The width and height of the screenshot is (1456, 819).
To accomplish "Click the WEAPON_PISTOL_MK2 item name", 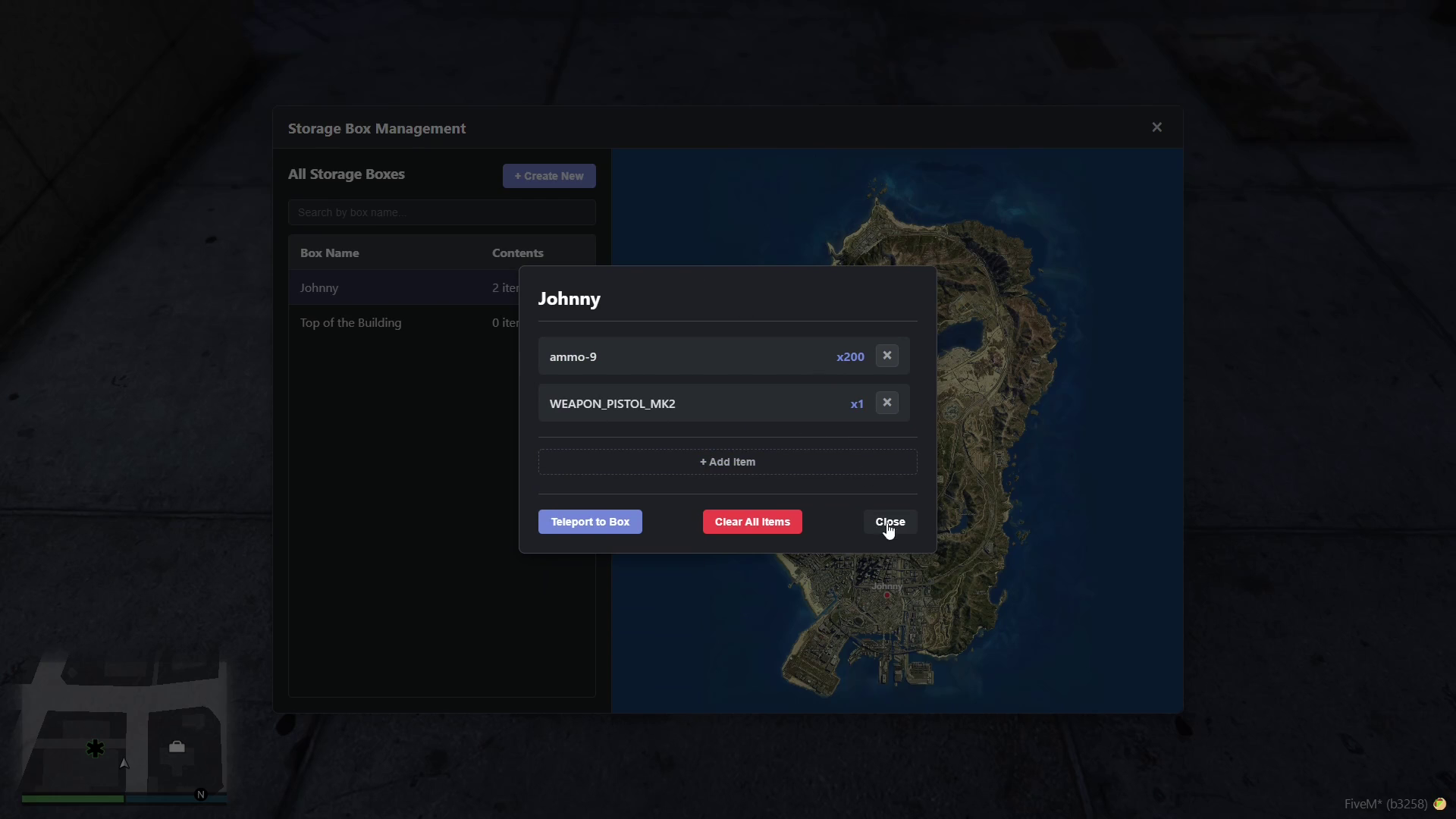I will (x=612, y=403).
